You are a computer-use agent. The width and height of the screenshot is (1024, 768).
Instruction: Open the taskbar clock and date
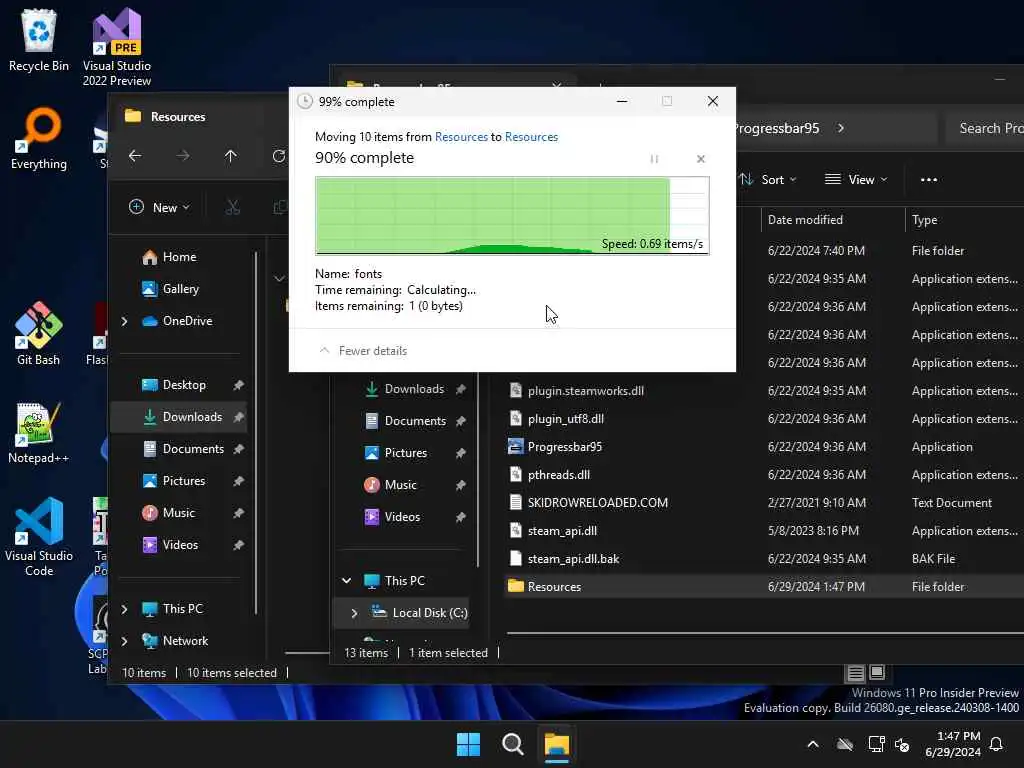point(953,744)
